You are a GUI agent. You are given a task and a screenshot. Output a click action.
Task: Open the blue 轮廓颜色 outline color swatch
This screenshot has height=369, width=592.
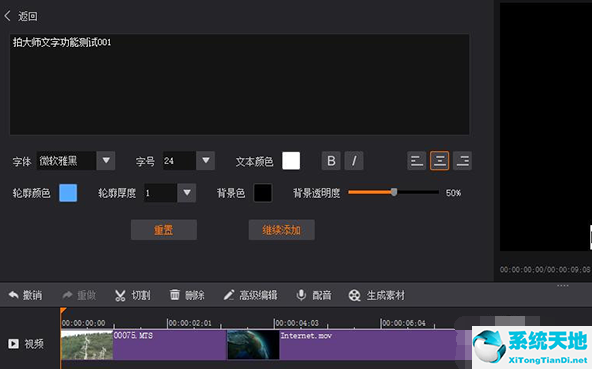[x=68, y=193]
